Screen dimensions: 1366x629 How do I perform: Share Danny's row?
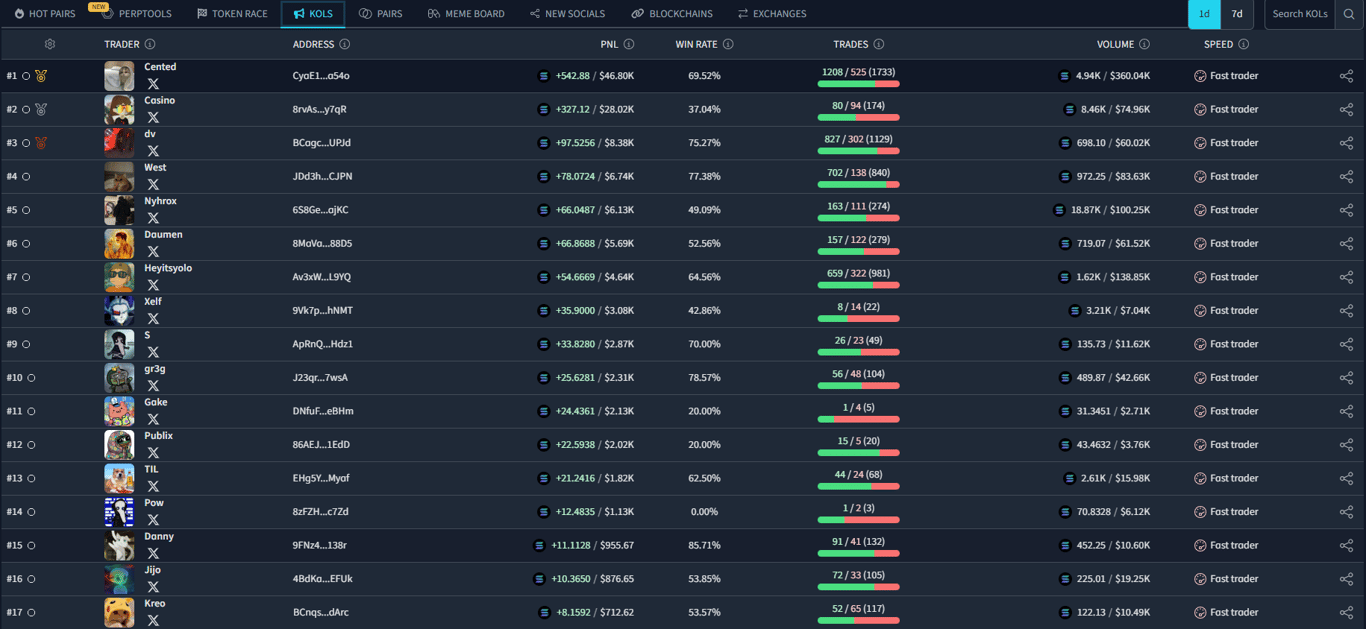click(1346, 545)
